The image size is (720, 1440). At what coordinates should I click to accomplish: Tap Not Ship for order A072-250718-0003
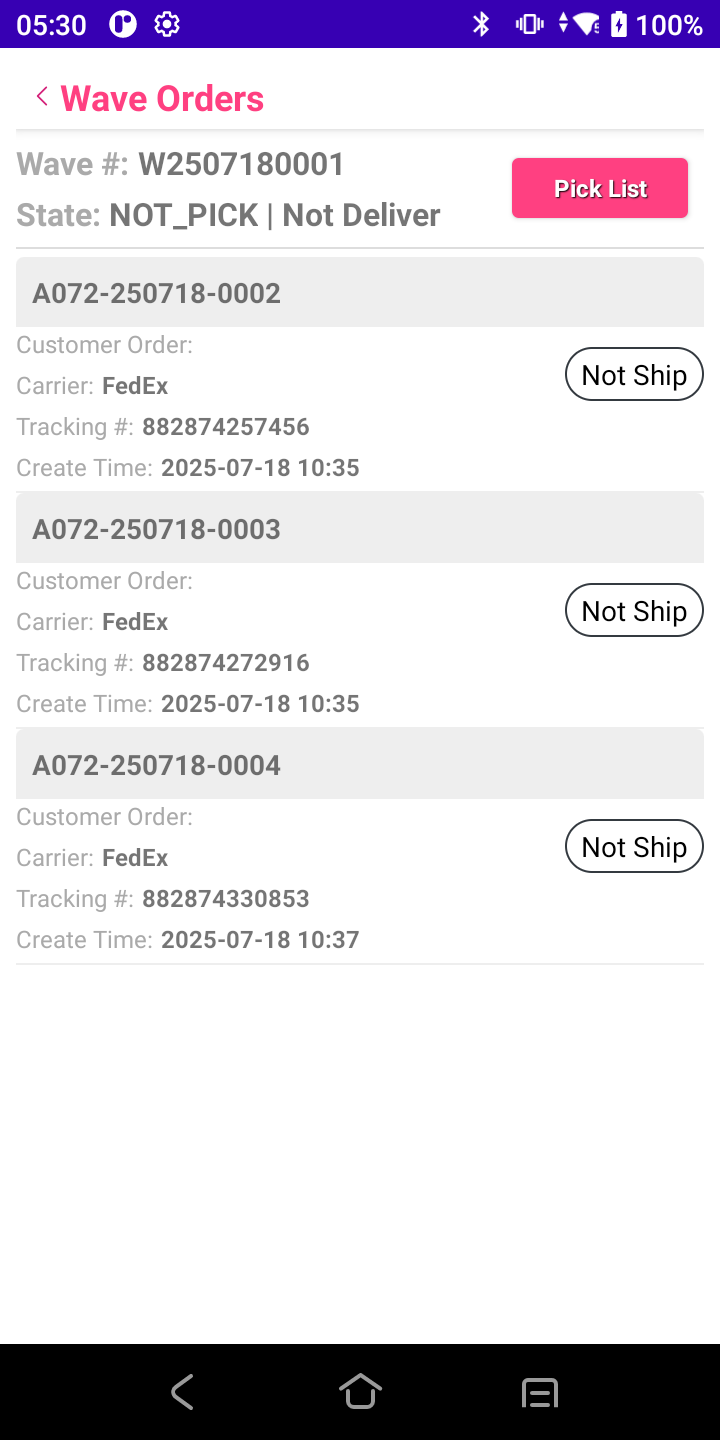(x=634, y=611)
